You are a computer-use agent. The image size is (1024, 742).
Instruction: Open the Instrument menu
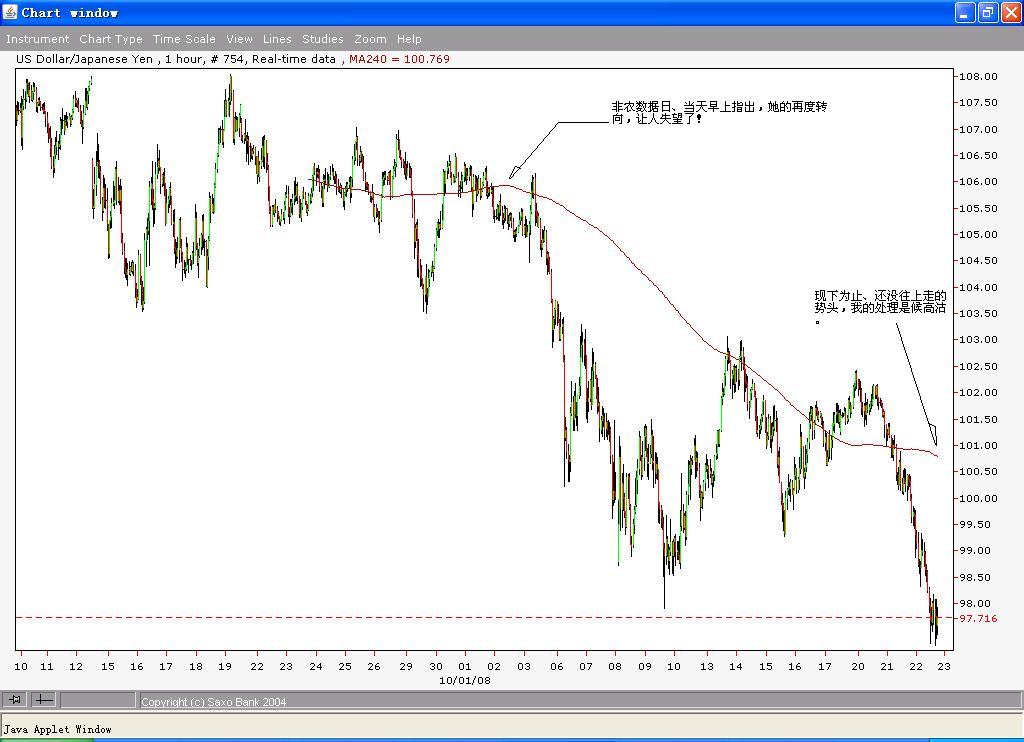37,39
